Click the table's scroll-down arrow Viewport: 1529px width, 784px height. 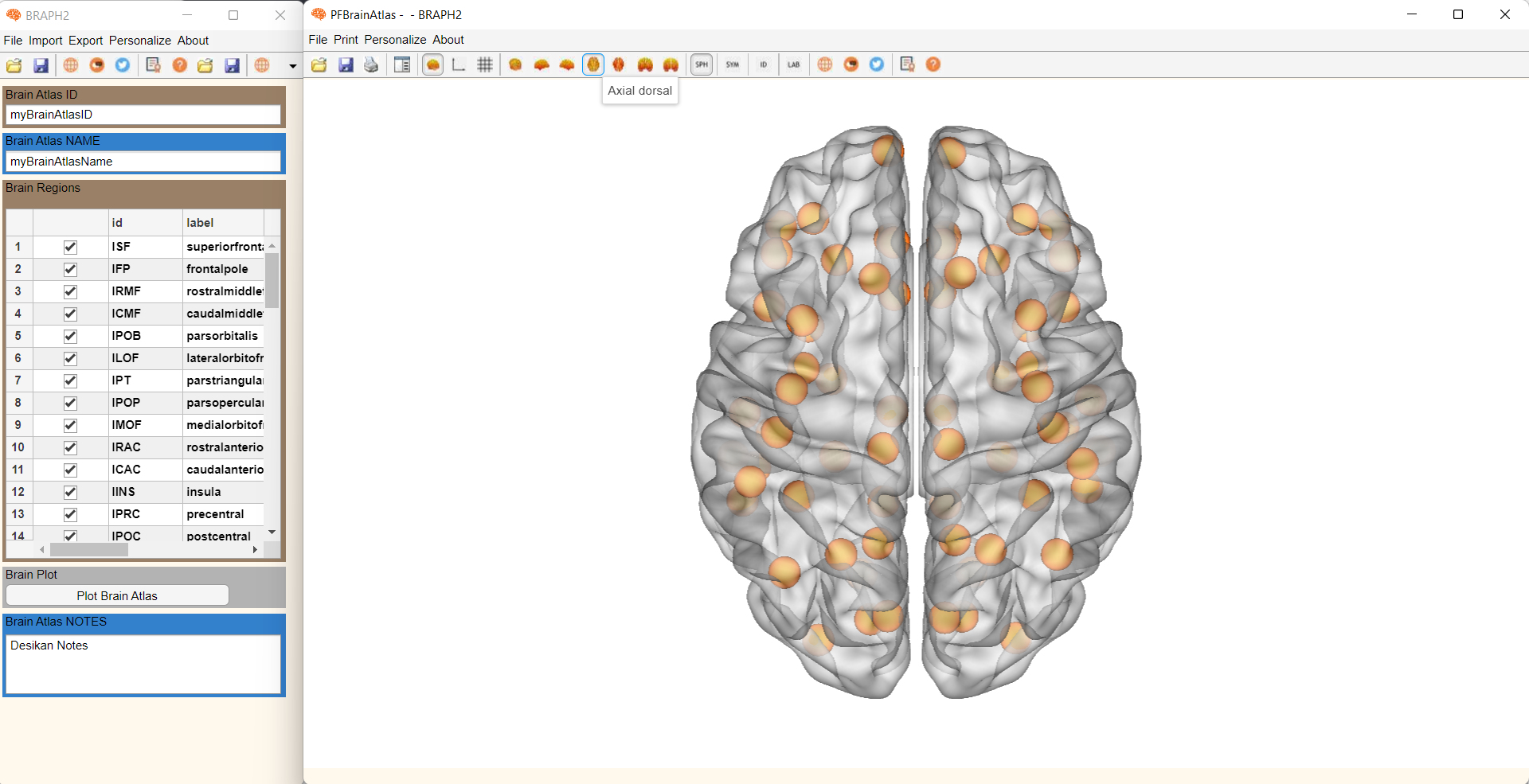pyautogui.click(x=272, y=532)
